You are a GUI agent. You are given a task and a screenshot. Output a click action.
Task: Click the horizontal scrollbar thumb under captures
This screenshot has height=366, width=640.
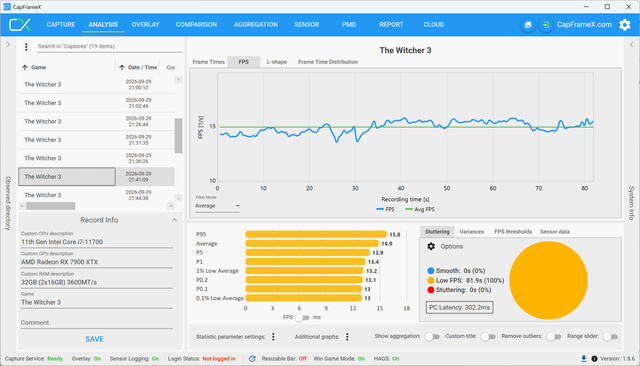point(51,206)
